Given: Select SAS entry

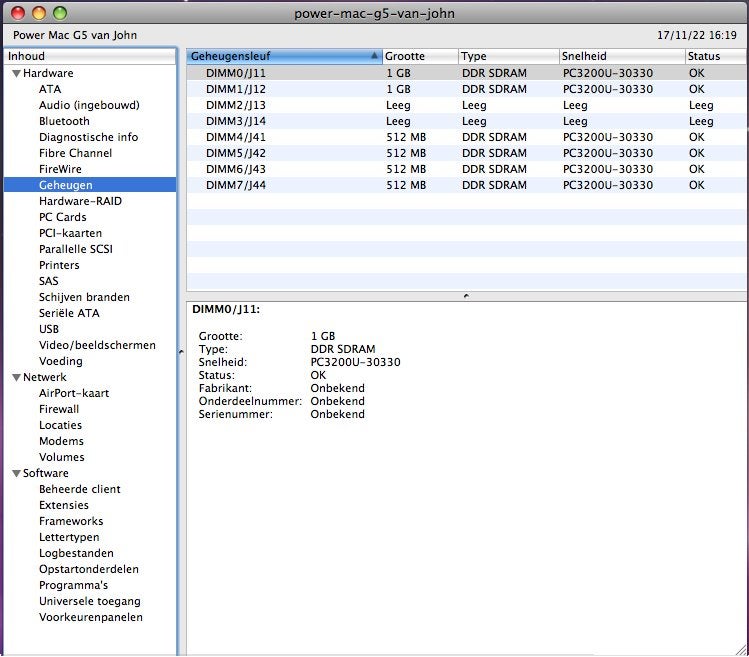Looking at the screenshot, I should 49,281.
